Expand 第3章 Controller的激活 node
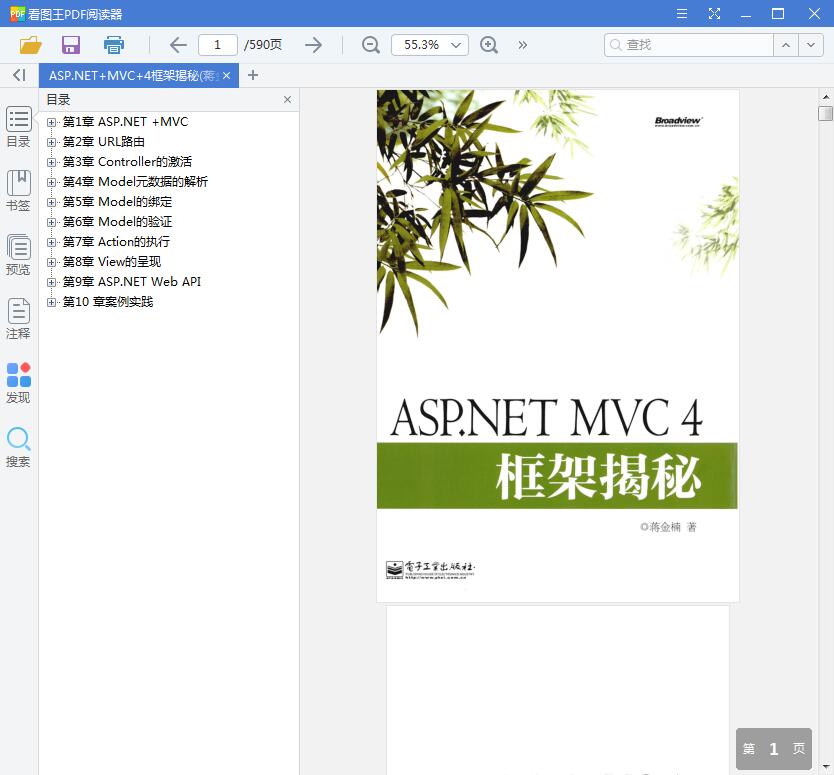The image size is (834, 775). coord(51,162)
